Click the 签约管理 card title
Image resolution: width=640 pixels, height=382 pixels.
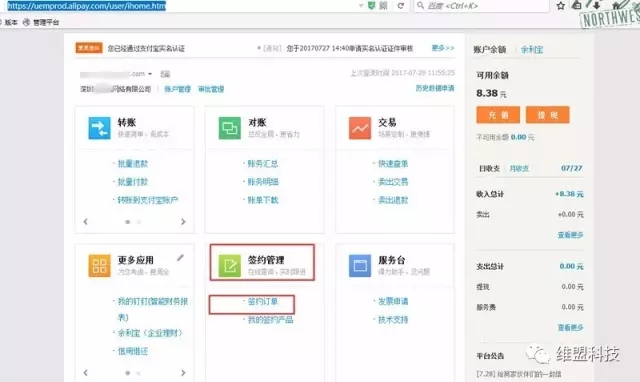(266, 260)
